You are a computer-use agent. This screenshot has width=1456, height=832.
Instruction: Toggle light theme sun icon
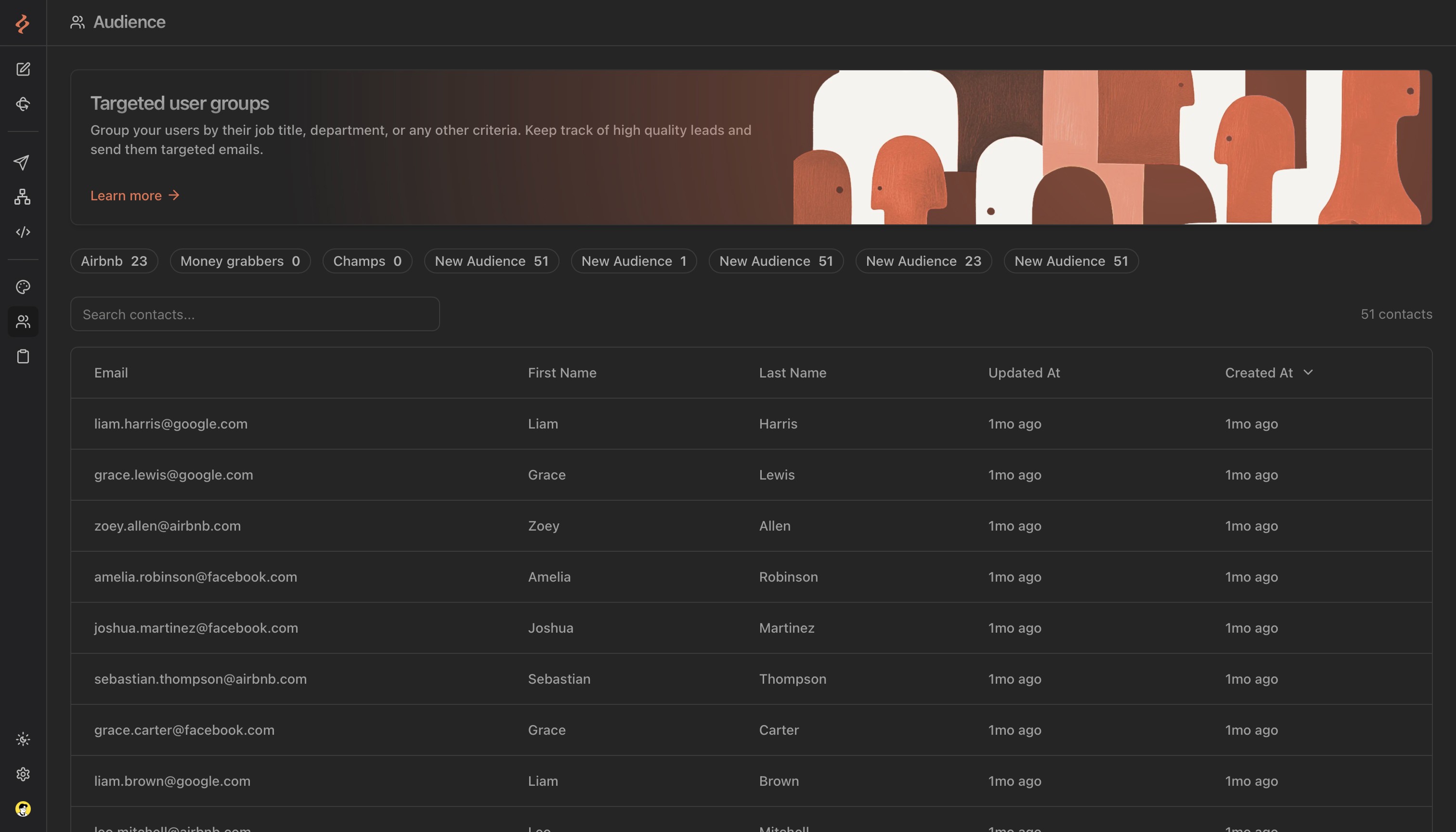[23, 740]
